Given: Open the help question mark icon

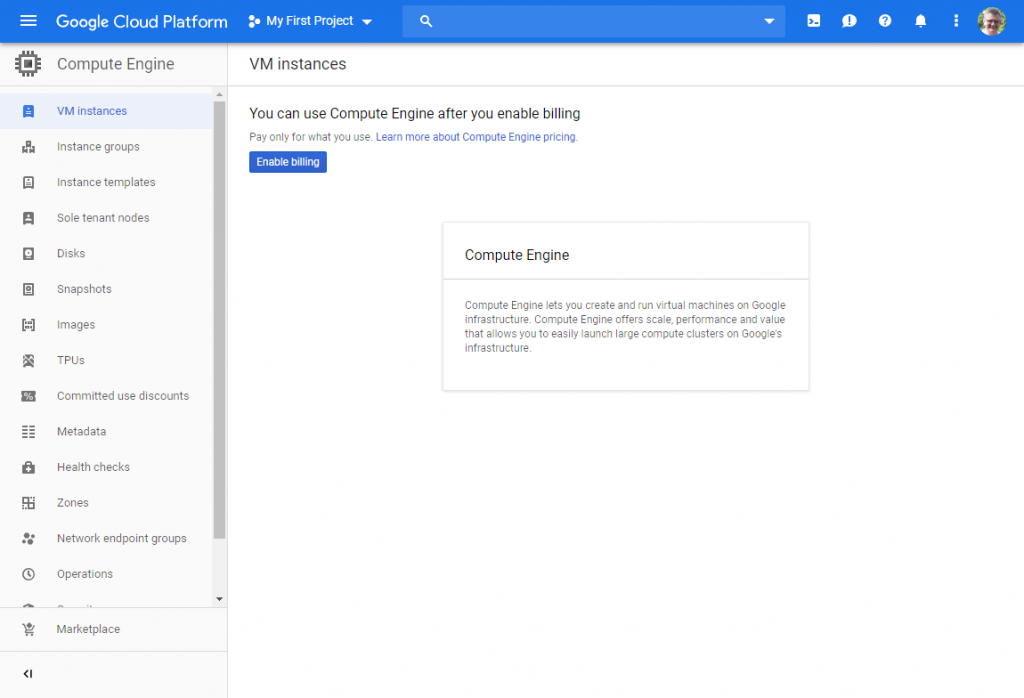Looking at the screenshot, I should pyautogui.click(x=885, y=21).
